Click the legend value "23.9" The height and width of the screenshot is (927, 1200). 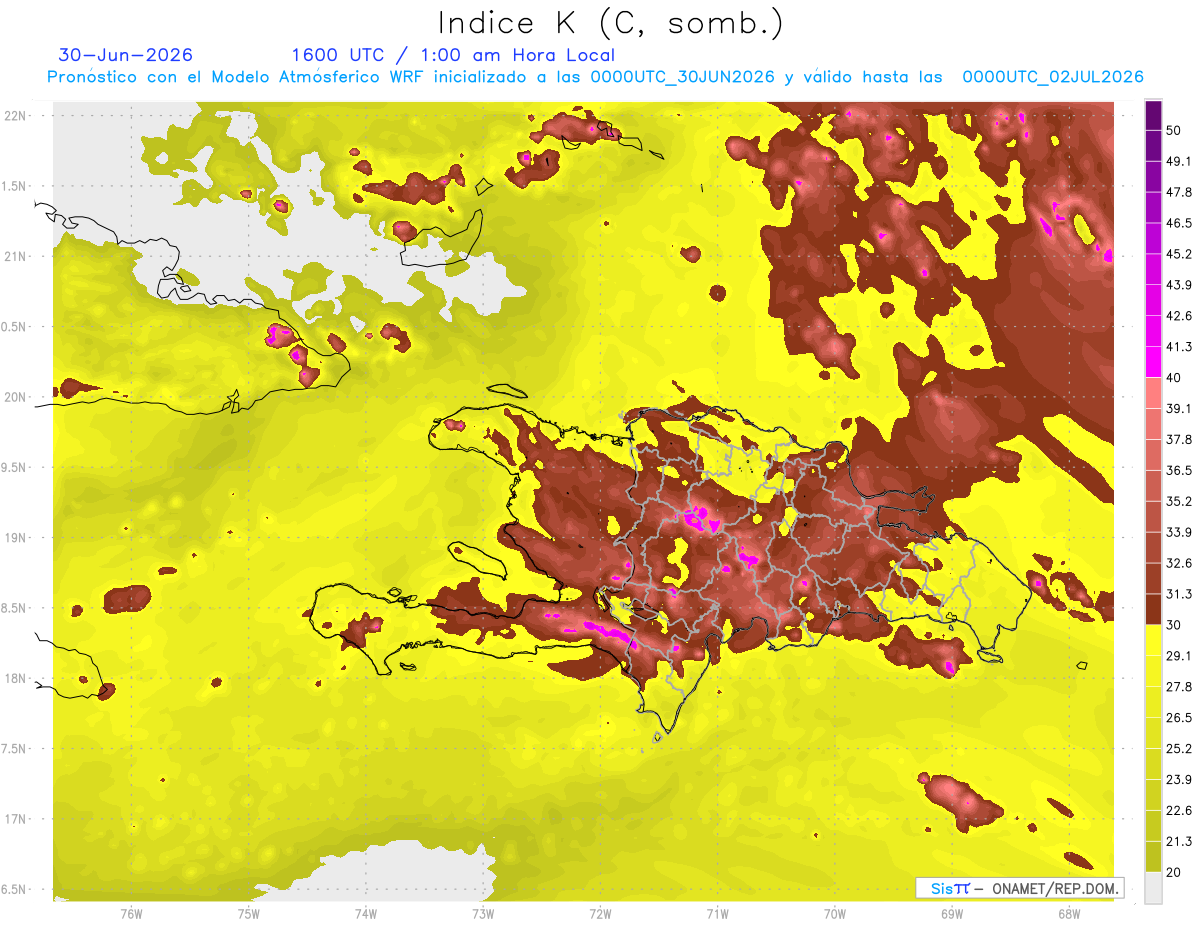click(1178, 780)
